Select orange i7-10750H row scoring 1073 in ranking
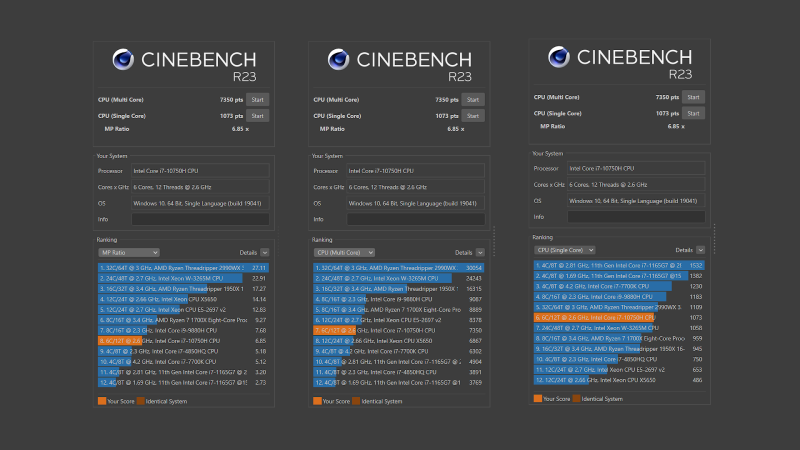800x450 pixels. coord(619,317)
